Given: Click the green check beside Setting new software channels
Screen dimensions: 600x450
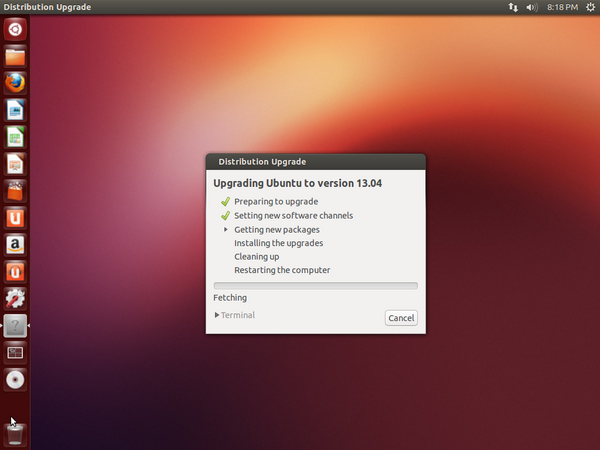Looking at the screenshot, I should click(x=225, y=215).
